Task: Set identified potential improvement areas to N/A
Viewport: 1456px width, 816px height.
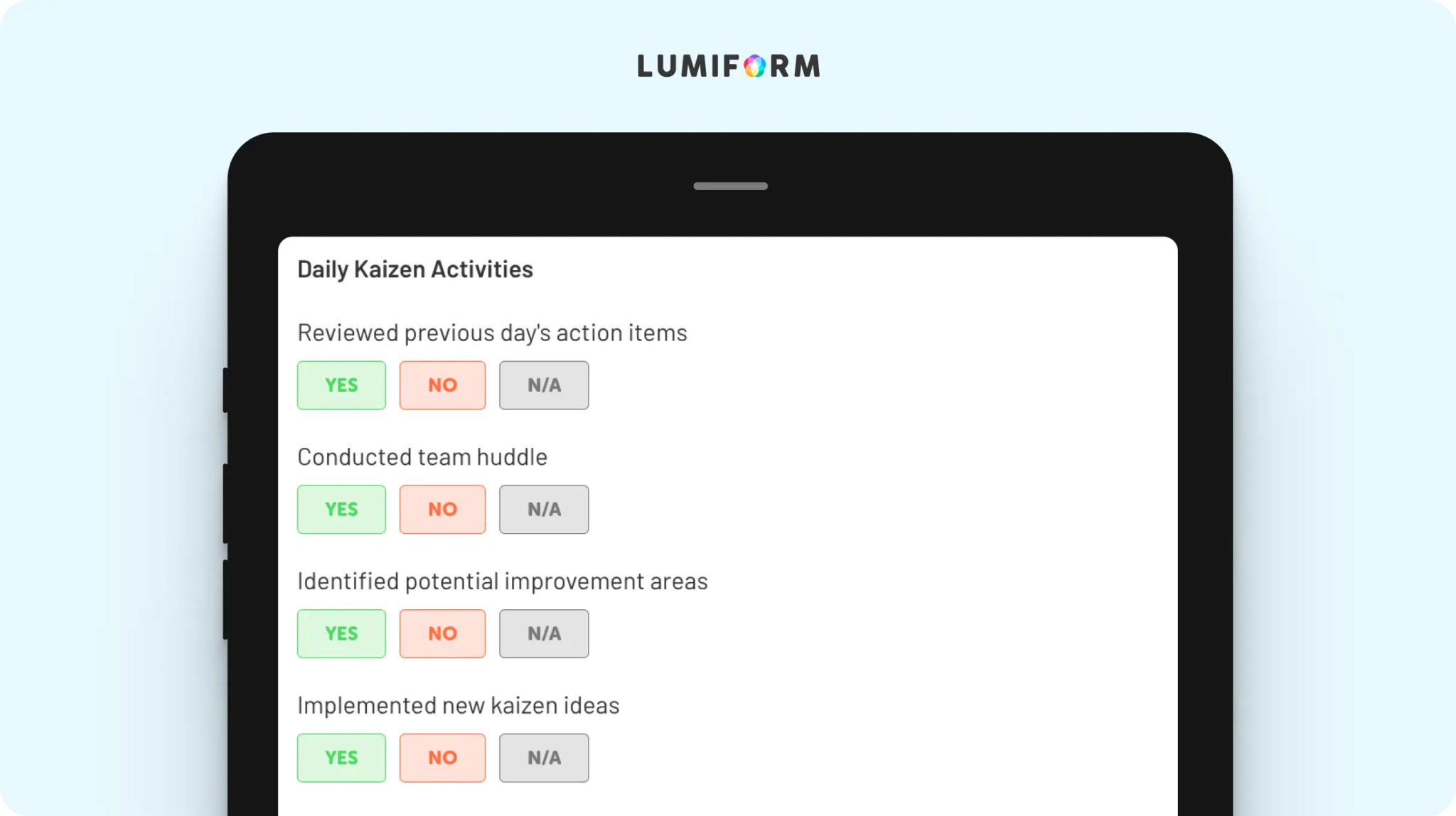Action: 544,633
